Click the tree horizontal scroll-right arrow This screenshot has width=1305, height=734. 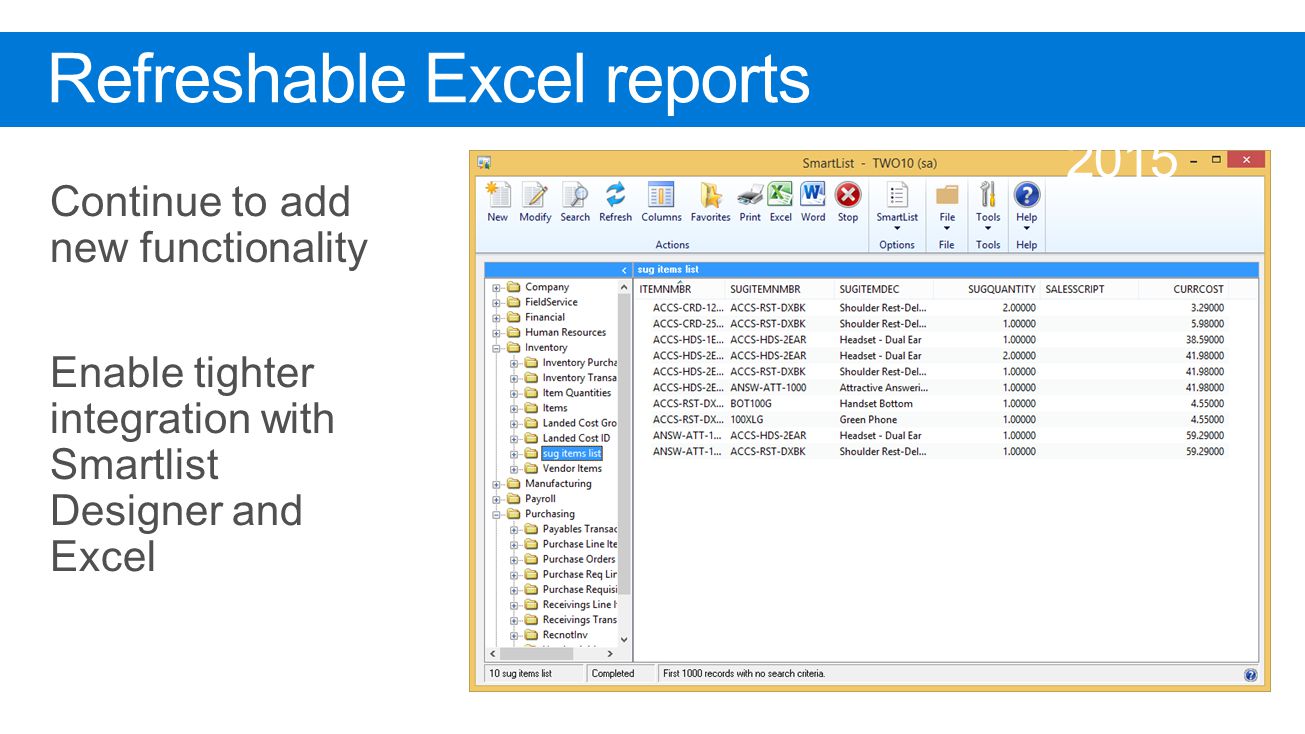[x=610, y=654]
